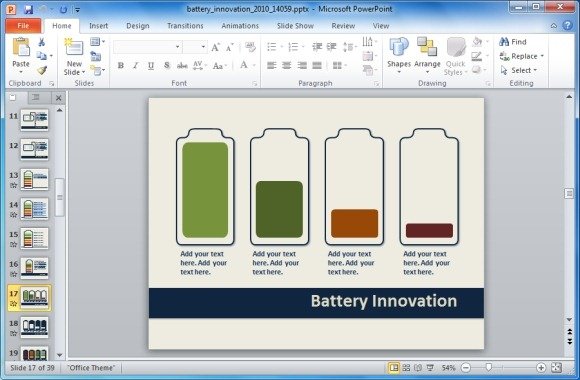Click the Replace button
The image size is (580, 380).
(x=522, y=56)
